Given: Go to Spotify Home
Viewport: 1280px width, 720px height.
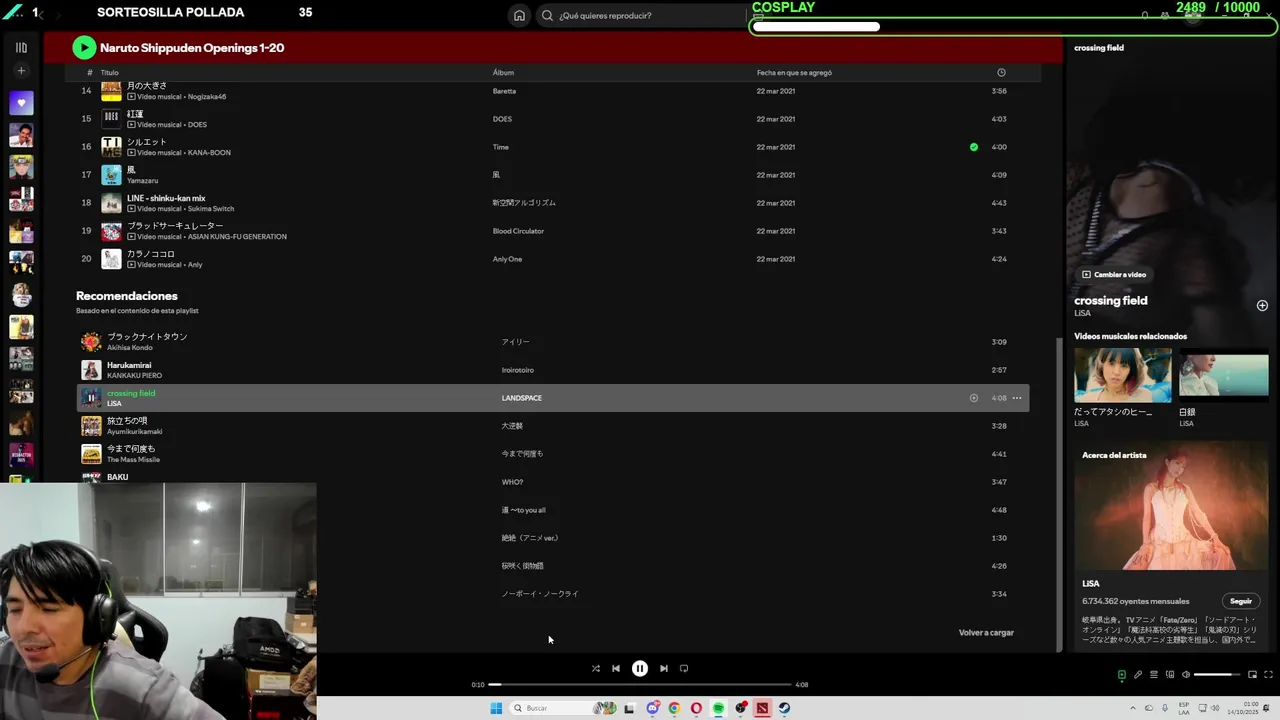Looking at the screenshot, I should (519, 15).
